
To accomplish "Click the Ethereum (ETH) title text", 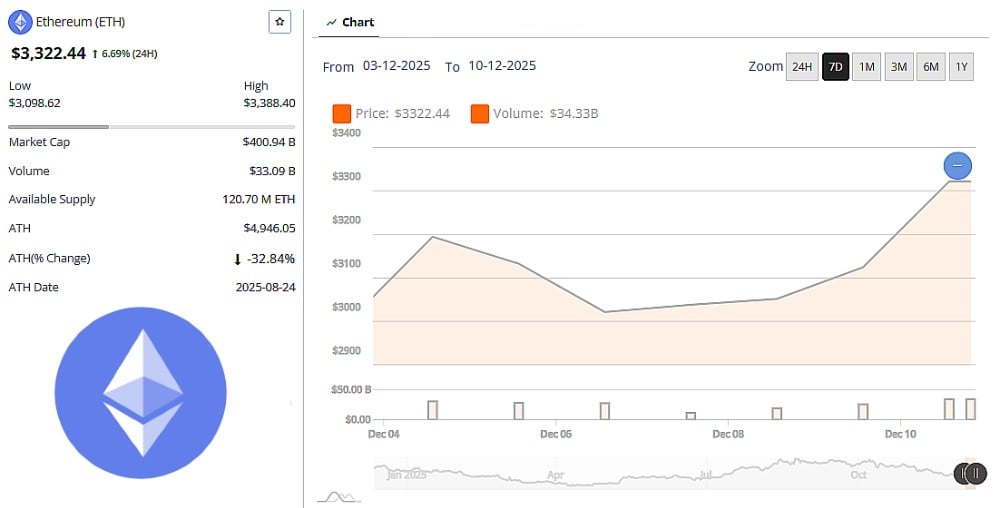I will [80, 22].
